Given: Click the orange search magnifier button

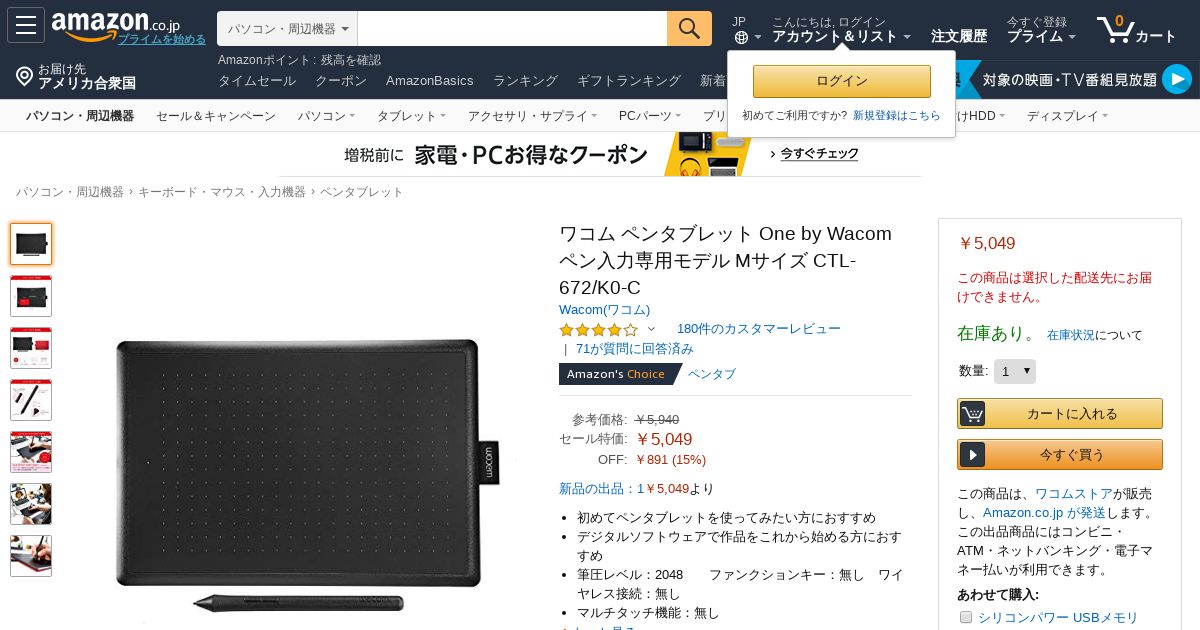Looking at the screenshot, I should click(689, 28).
